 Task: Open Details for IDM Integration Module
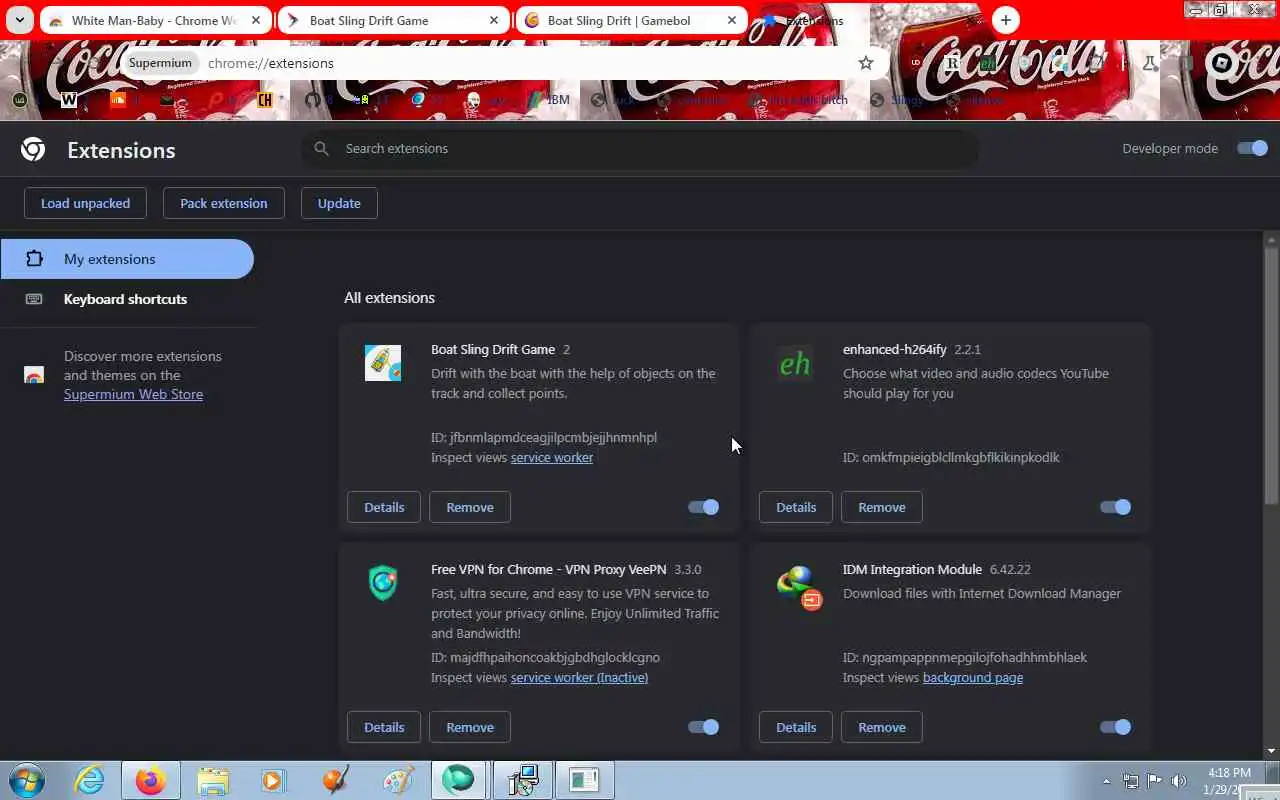(796, 727)
